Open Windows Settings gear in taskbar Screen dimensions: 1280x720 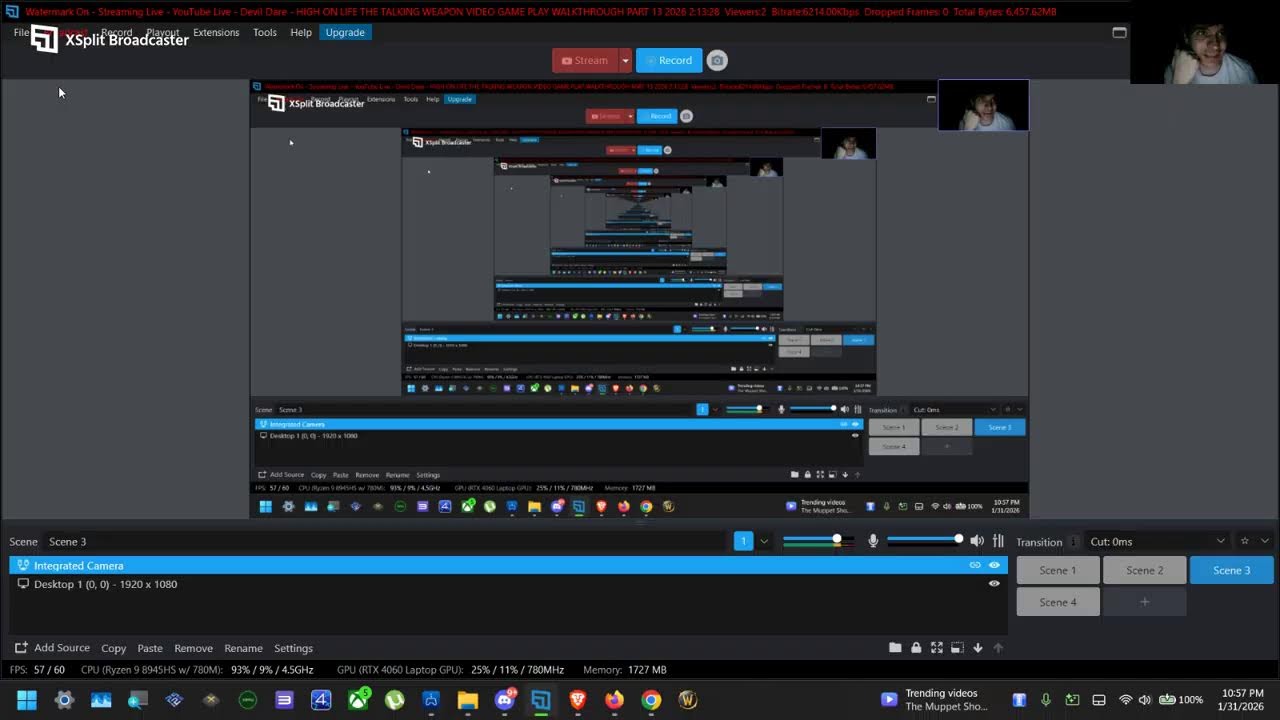click(x=64, y=700)
